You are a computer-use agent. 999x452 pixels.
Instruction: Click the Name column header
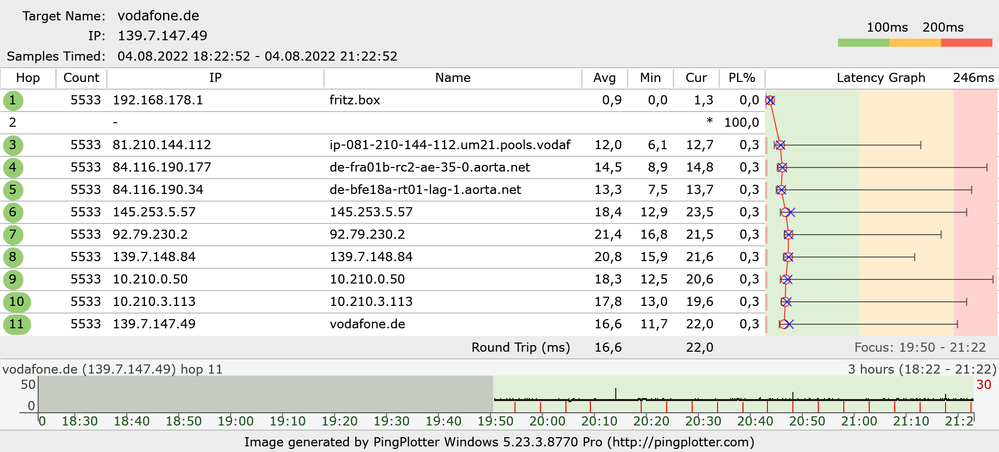pos(453,78)
